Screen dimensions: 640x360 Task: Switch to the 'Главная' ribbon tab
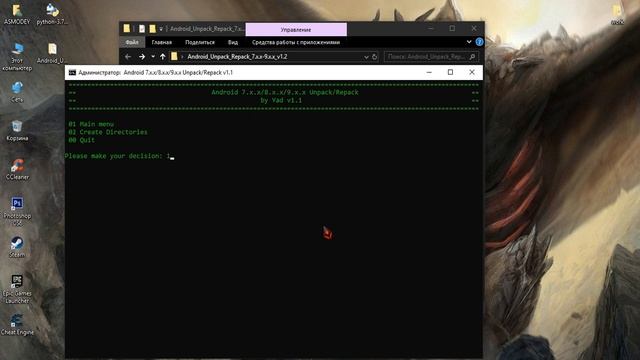(162, 42)
